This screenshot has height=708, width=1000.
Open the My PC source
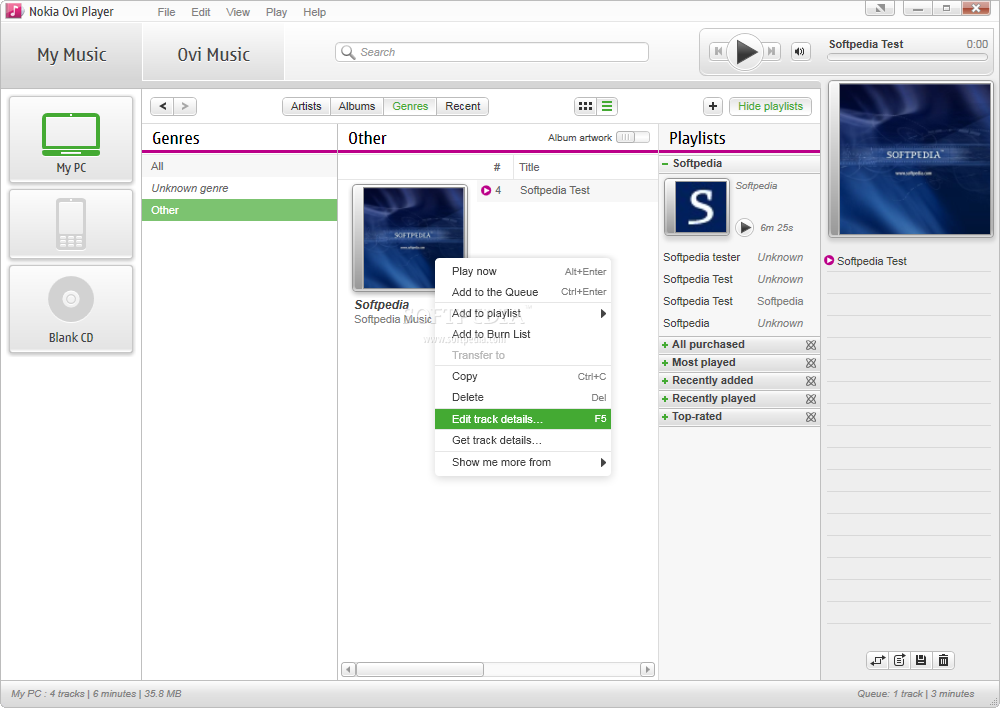tap(71, 140)
